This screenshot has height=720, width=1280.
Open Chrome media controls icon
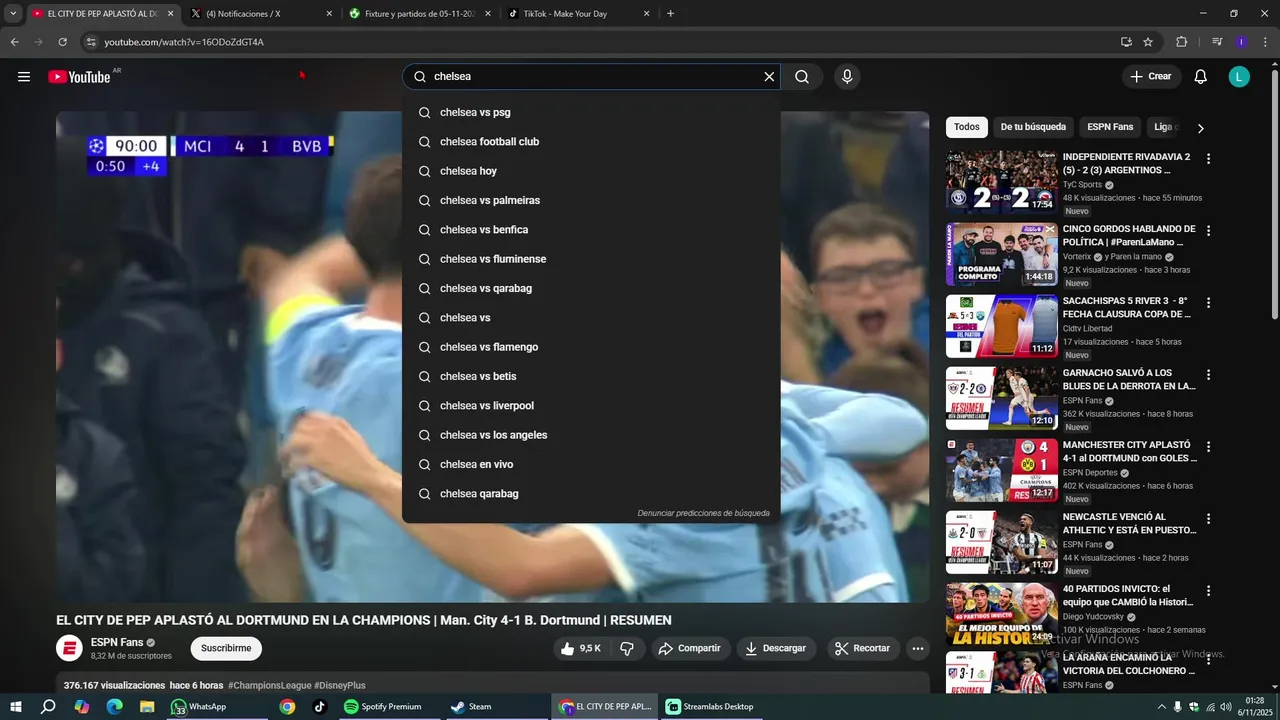click(x=1217, y=42)
